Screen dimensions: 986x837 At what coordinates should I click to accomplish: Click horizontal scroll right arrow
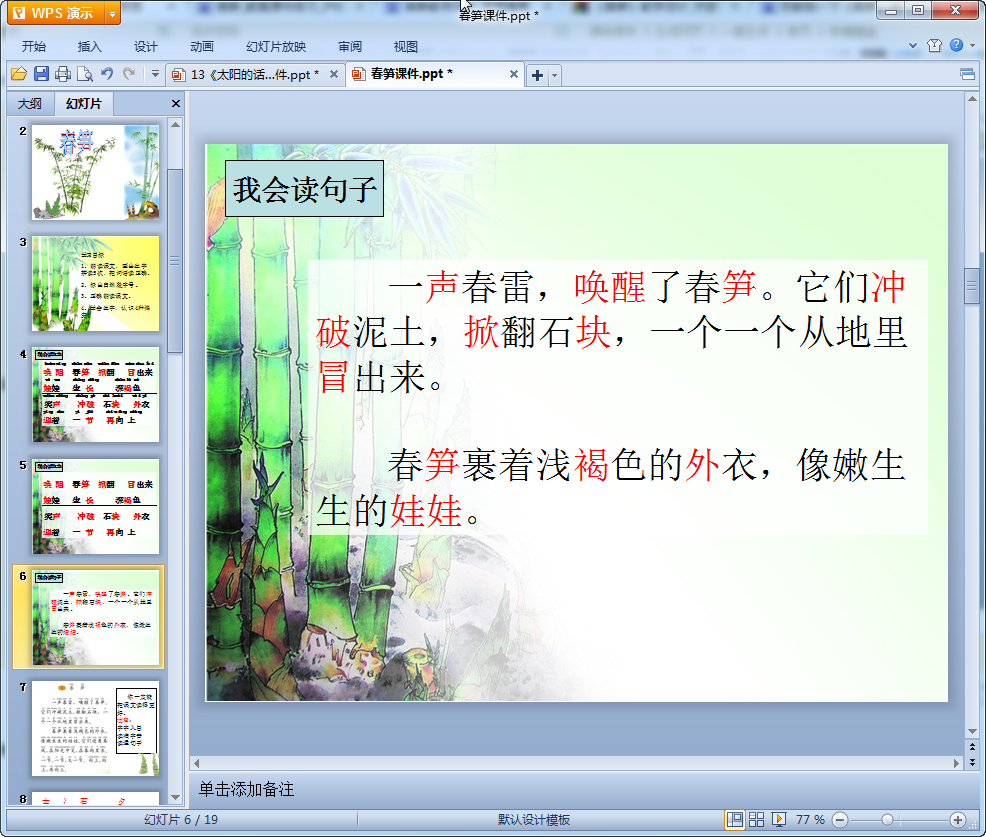pos(956,763)
